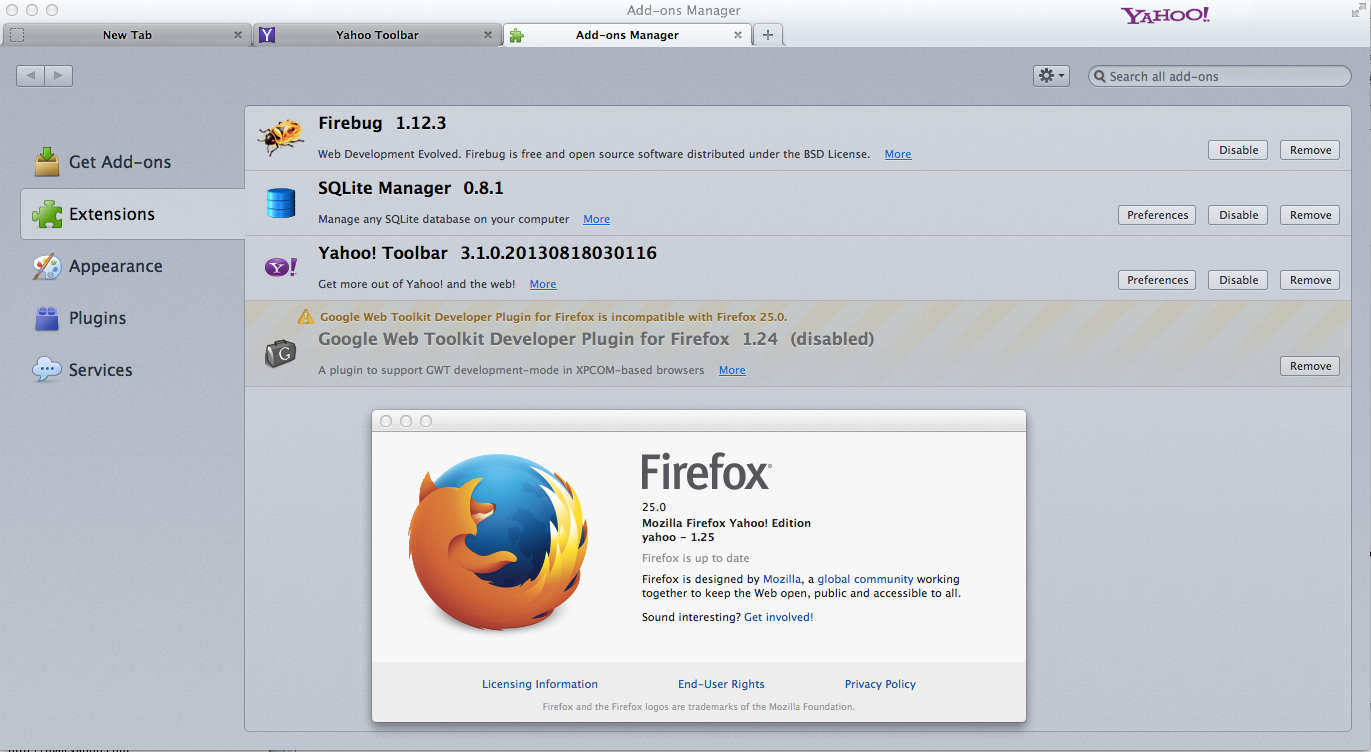Viewport: 1371px width, 752px height.
Task: Open the gear tools dropdown menu
Action: coord(1051,76)
